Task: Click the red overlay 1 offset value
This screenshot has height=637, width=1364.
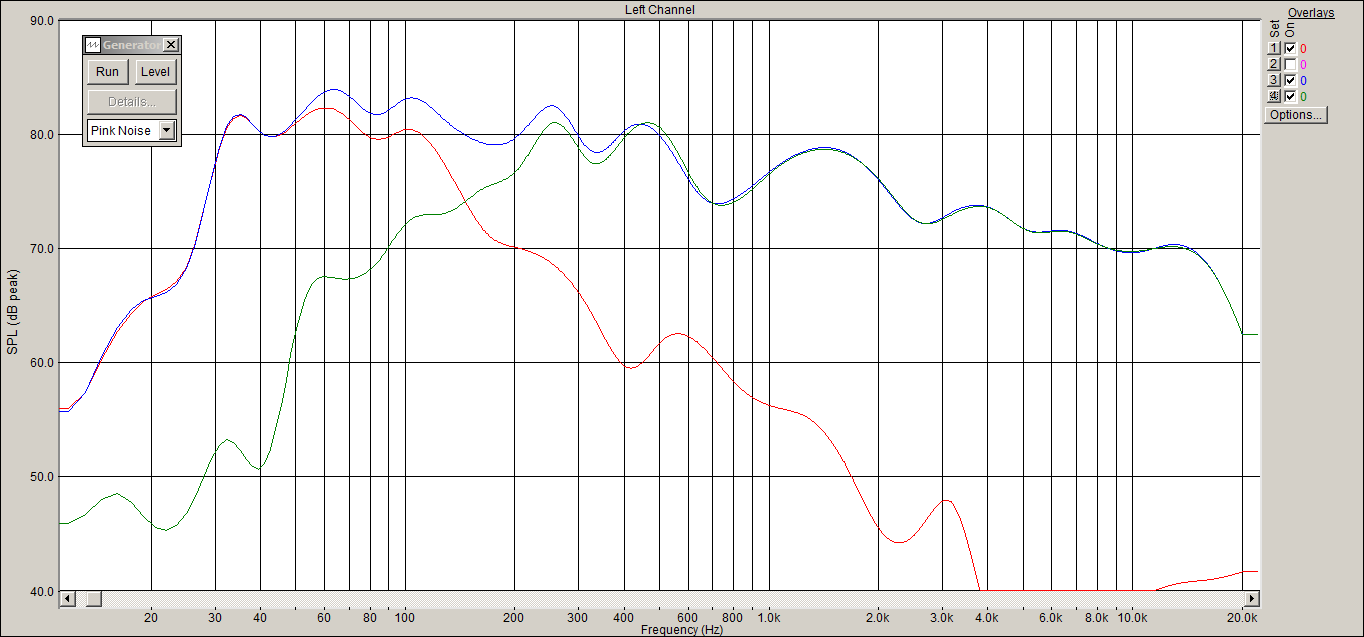Action: coord(1303,48)
